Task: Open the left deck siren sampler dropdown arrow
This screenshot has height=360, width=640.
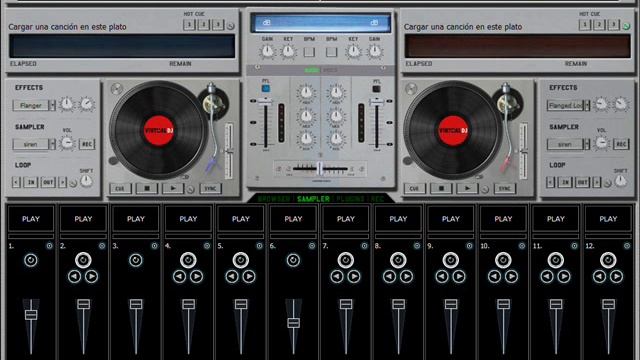Action: pyautogui.click(x=52, y=144)
